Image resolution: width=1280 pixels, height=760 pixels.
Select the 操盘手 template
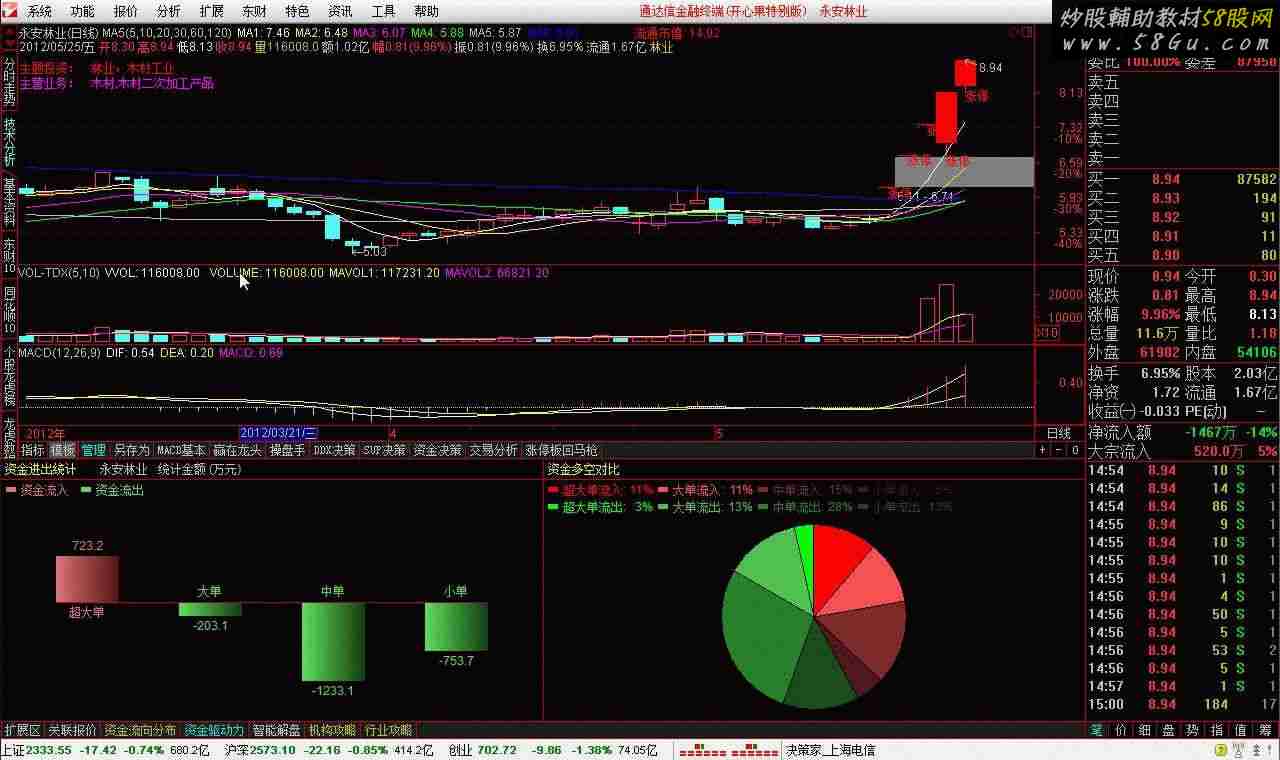click(287, 450)
